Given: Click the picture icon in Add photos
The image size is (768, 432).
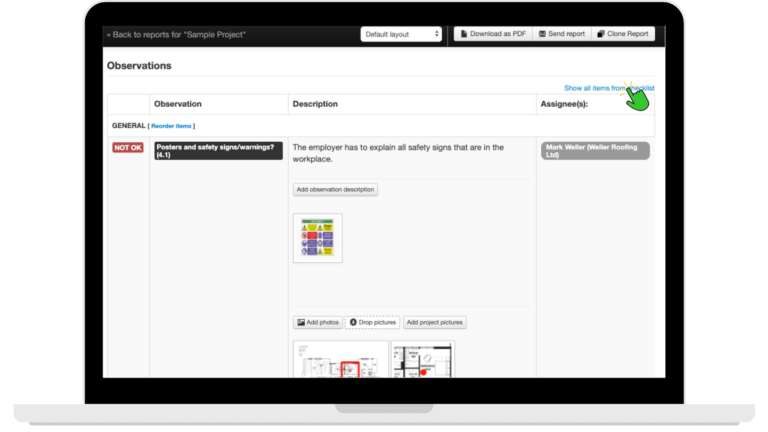Looking at the screenshot, I should tap(301, 322).
